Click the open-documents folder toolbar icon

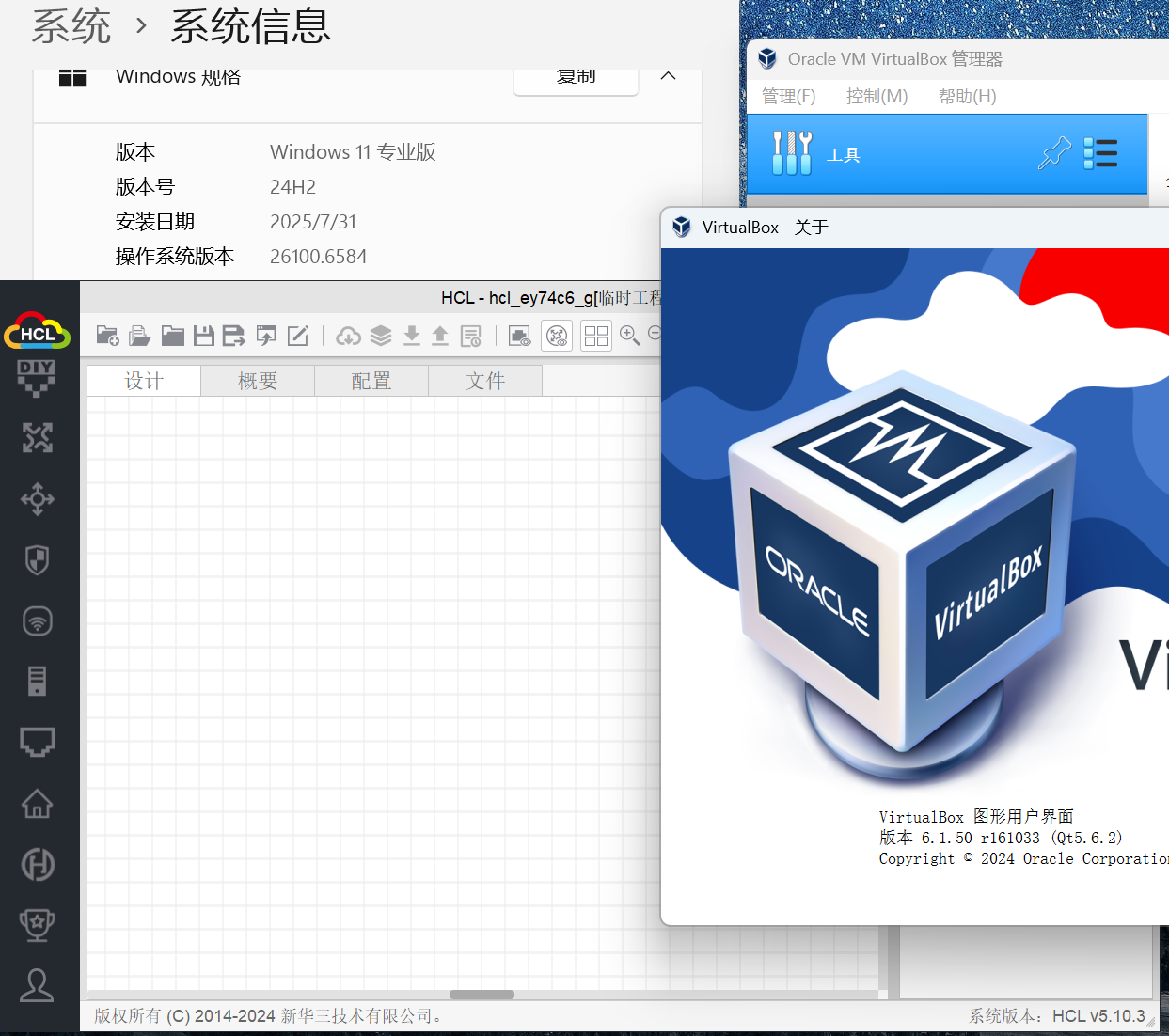tap(140, 336)
